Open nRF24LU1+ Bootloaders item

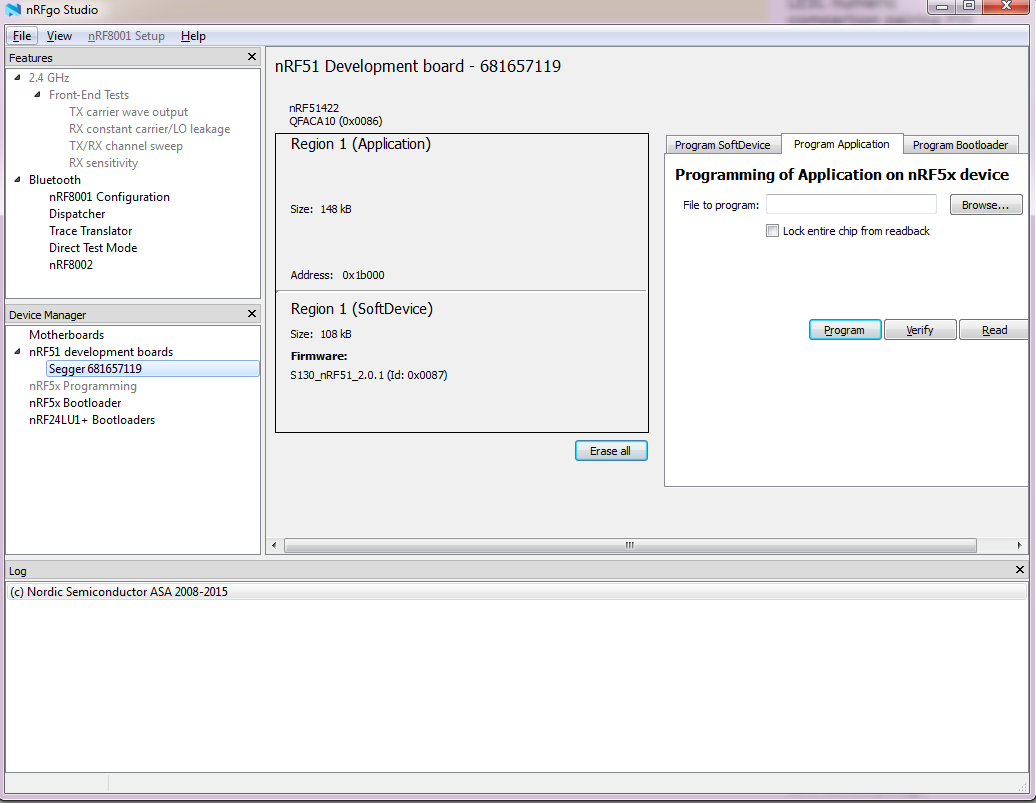click(x=92, y=420)
